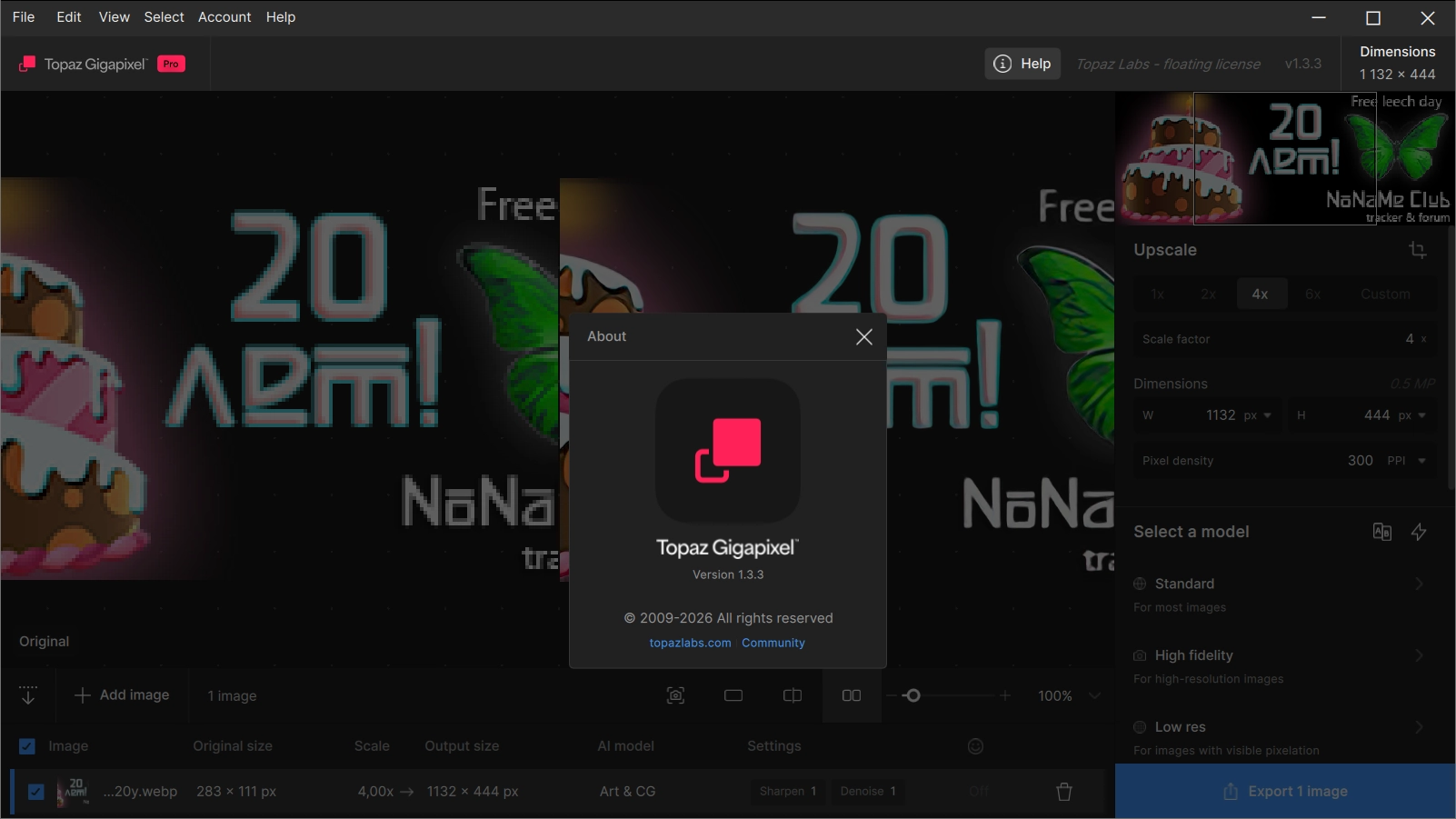Click the ...20y.webp file name
1456x819 pixels.
(140, 792)
